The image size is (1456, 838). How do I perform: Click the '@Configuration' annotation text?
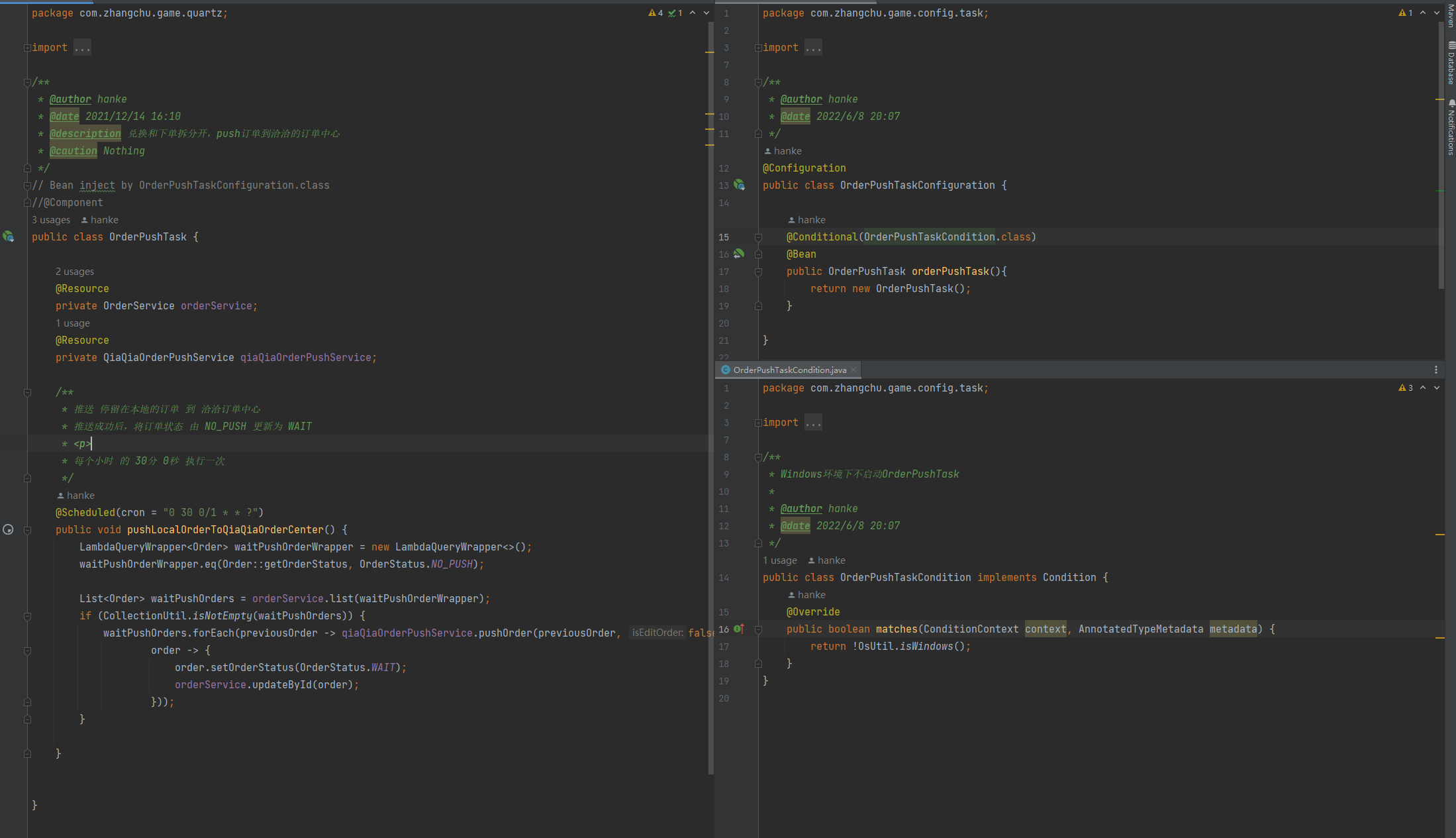(x=804, y=168)
